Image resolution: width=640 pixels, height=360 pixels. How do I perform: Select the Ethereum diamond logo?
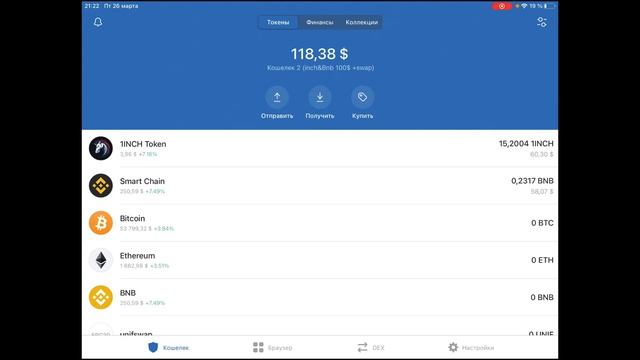click(101, 260)
